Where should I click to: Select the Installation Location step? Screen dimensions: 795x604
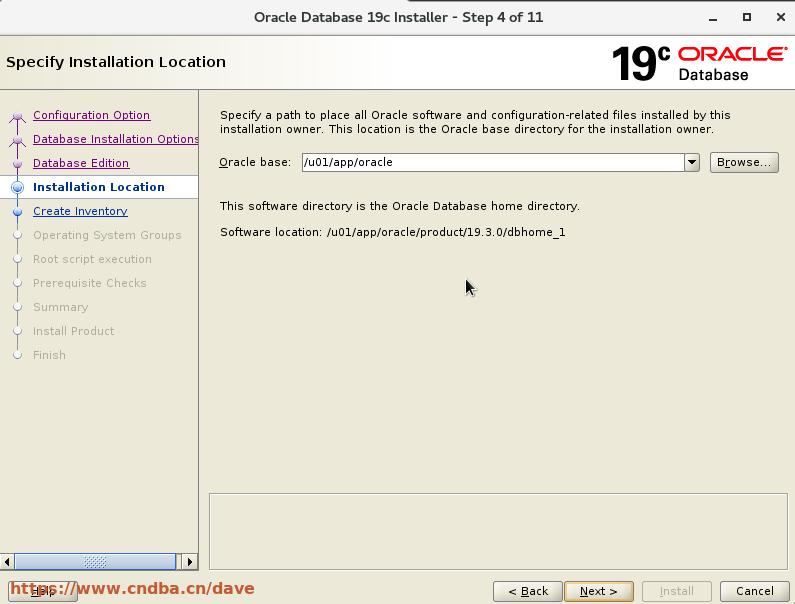click(x=99, y=187)
